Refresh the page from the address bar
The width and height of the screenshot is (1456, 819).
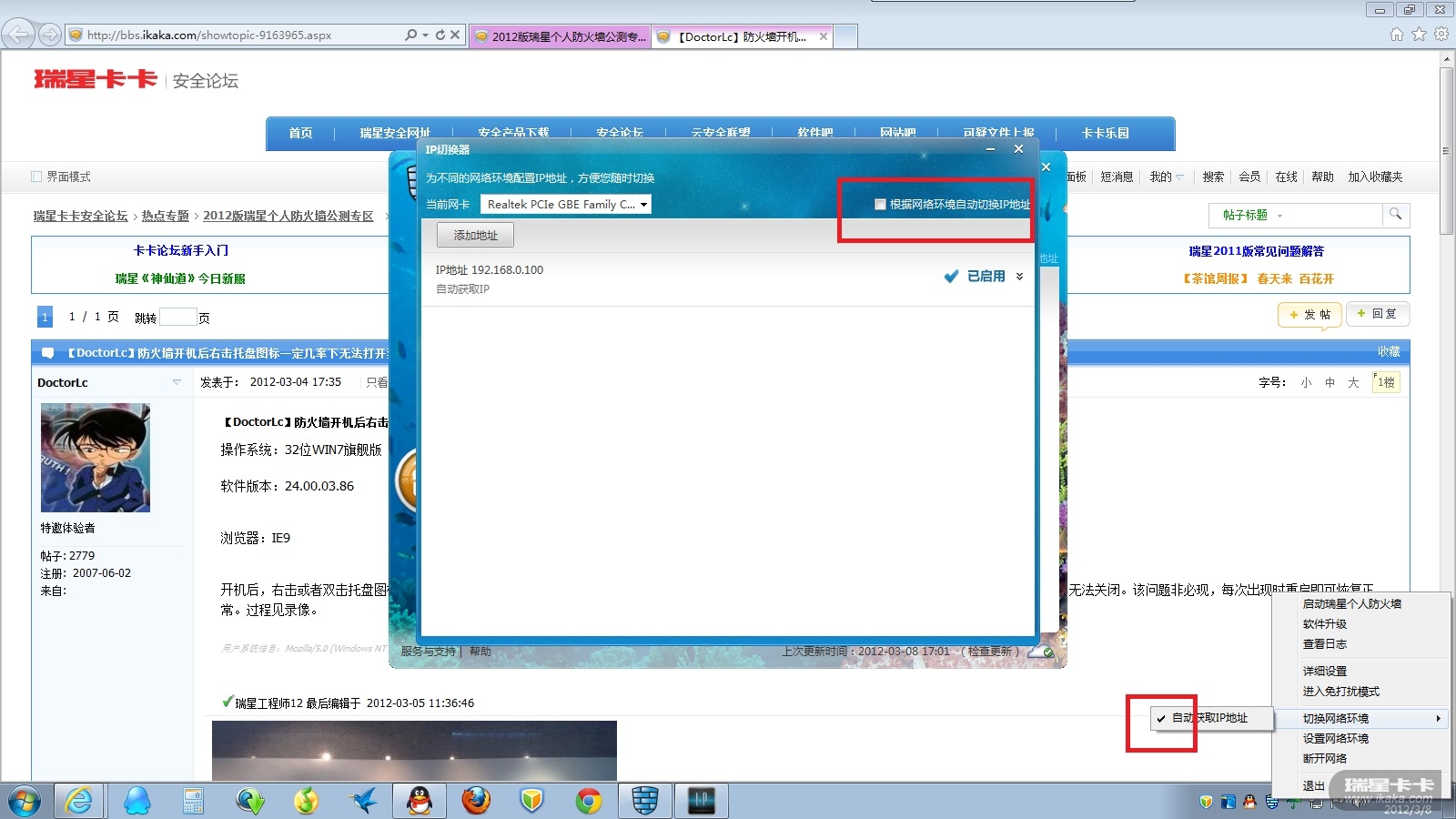pyautogui.click(x=440, y=35)
